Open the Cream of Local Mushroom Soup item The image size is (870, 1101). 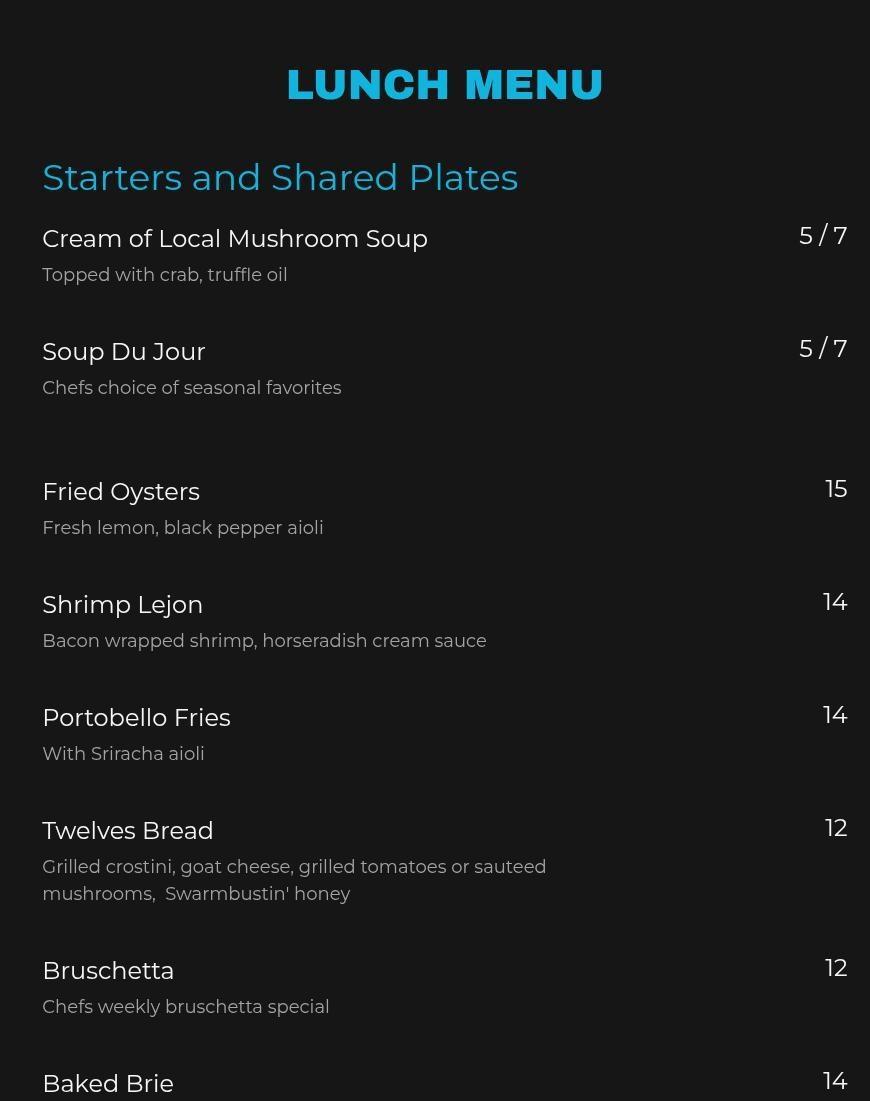click(x=235, y=239)
